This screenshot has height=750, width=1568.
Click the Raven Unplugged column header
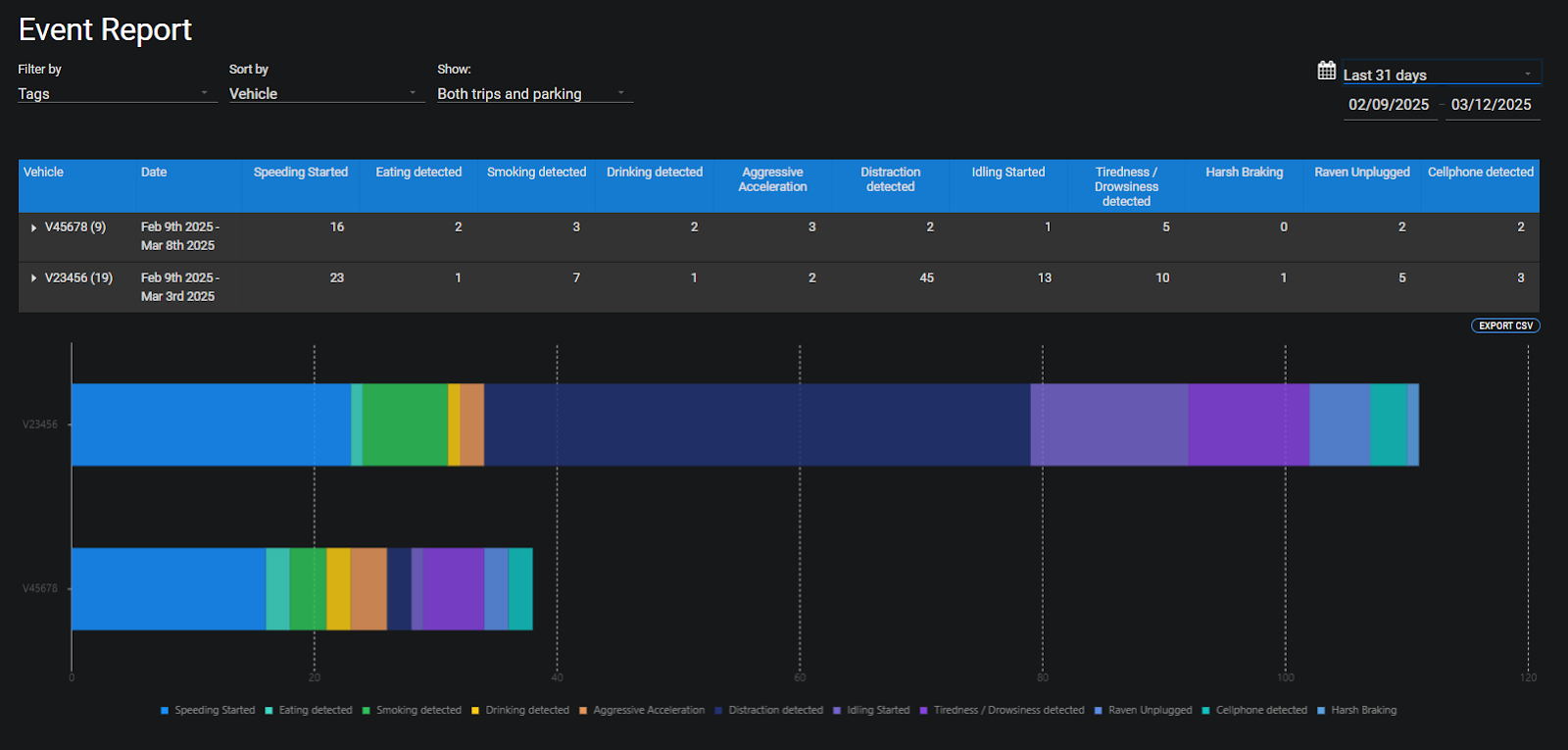click(x=1361, y=173)
